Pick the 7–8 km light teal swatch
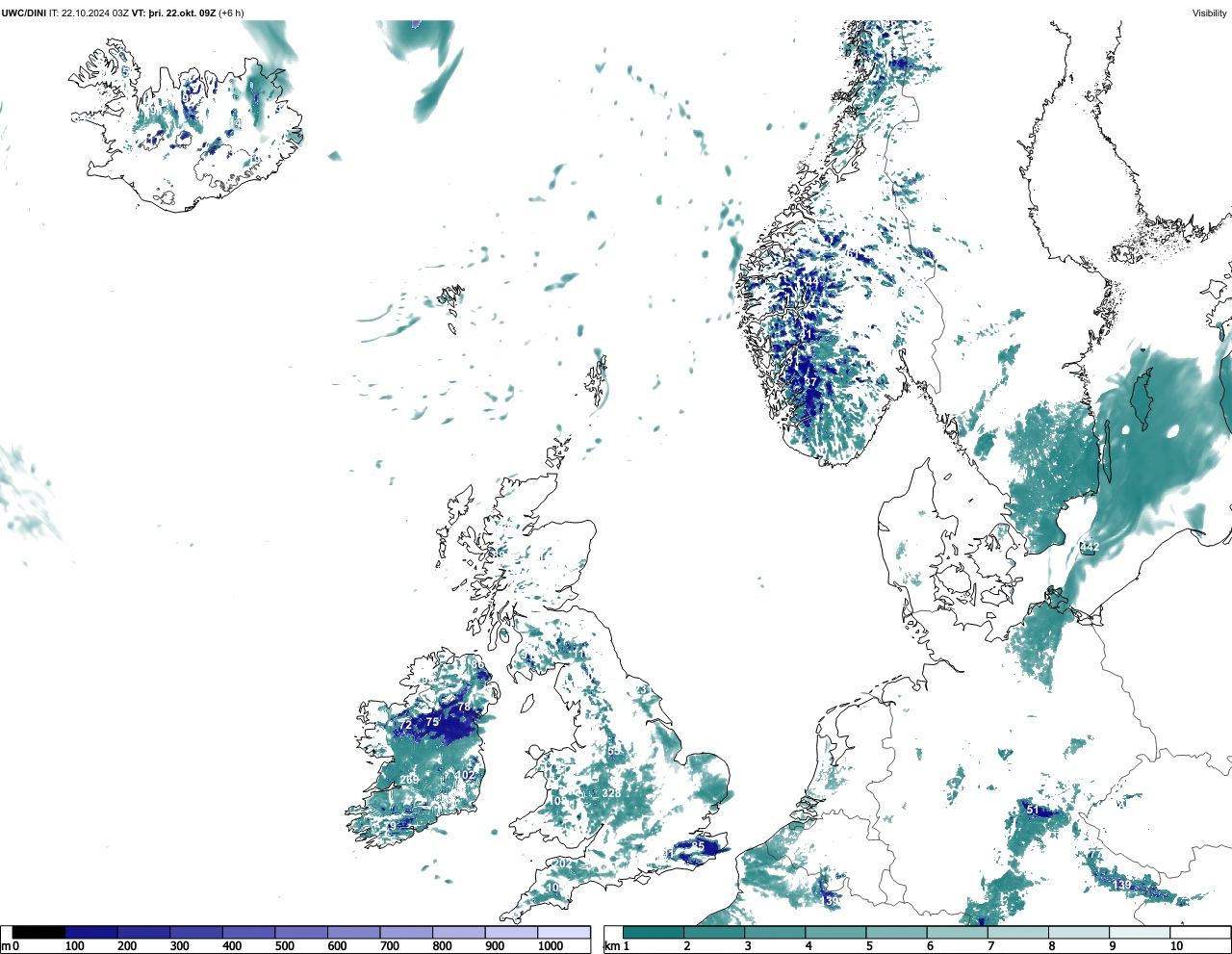The image size is (1232, 954). [x=1018, y=933]
